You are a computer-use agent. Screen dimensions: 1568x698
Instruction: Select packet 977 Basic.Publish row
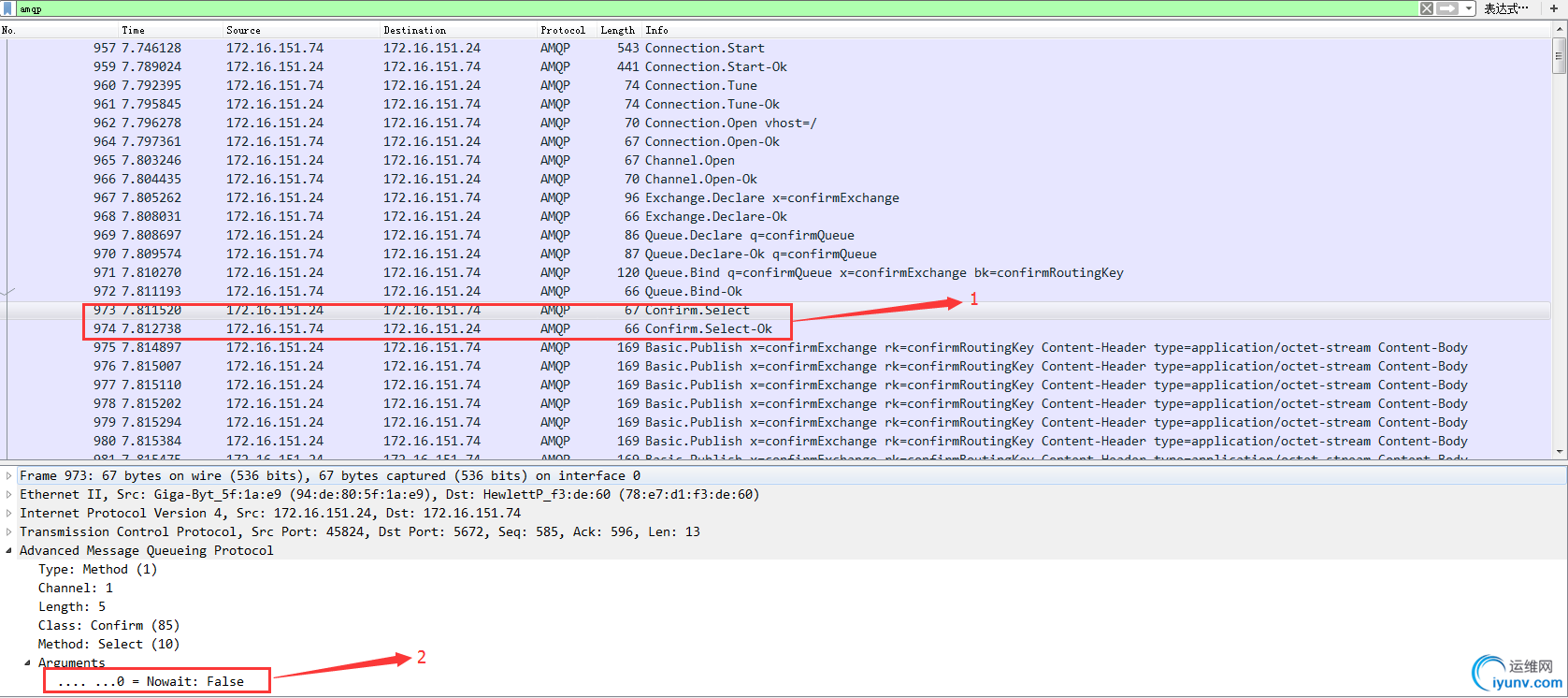[776, 385]
